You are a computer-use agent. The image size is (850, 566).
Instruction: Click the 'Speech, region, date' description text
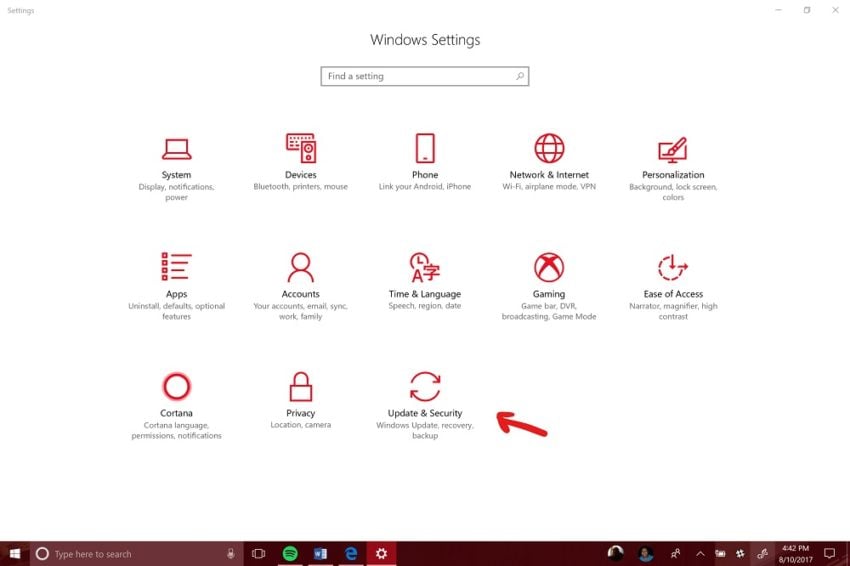(425, 306)
